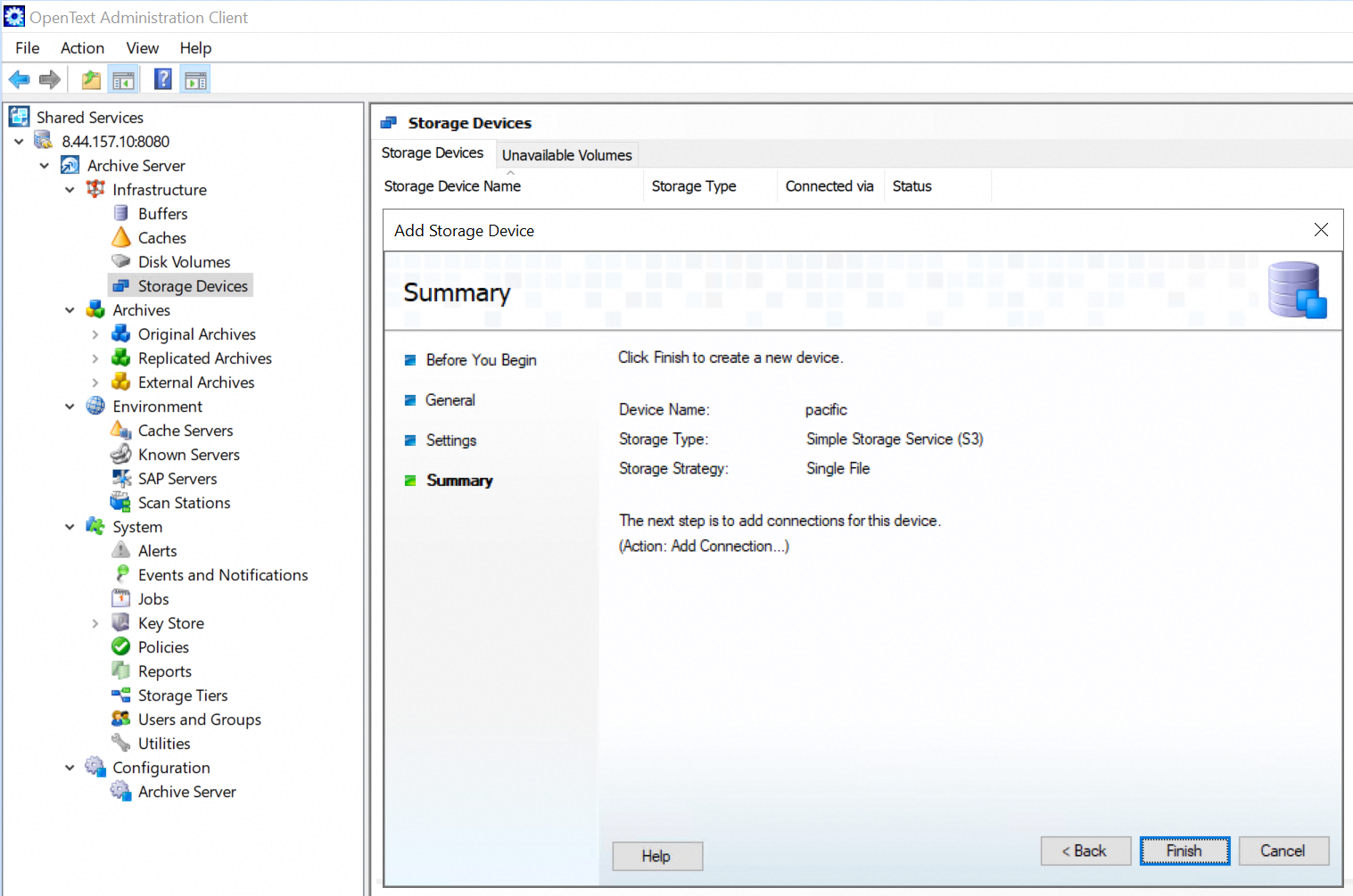Collapse the Configuration tree node
Screen dimensions: 1353x896
(70, 767)
